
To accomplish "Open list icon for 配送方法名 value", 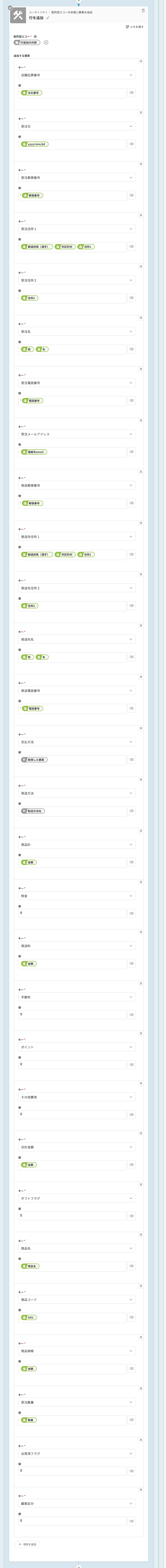I will (131, 811).
